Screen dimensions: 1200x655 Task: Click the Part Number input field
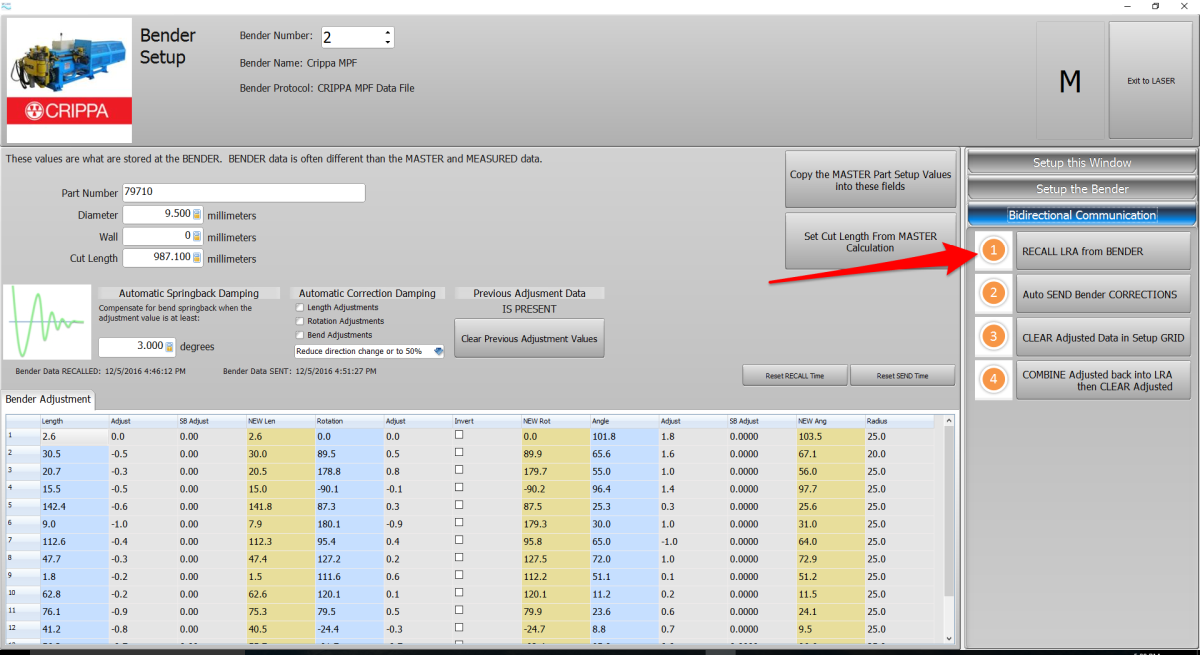(243, 193)
